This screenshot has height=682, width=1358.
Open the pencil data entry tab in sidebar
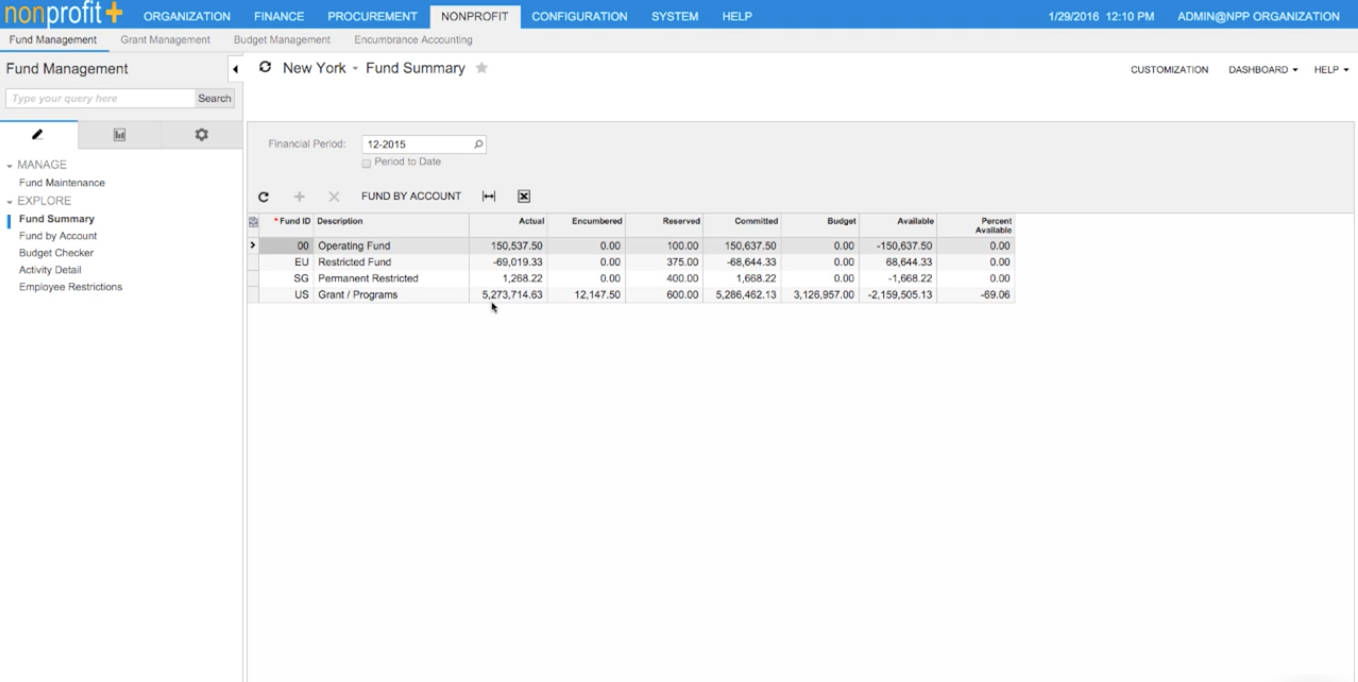(x=38, y=135)
